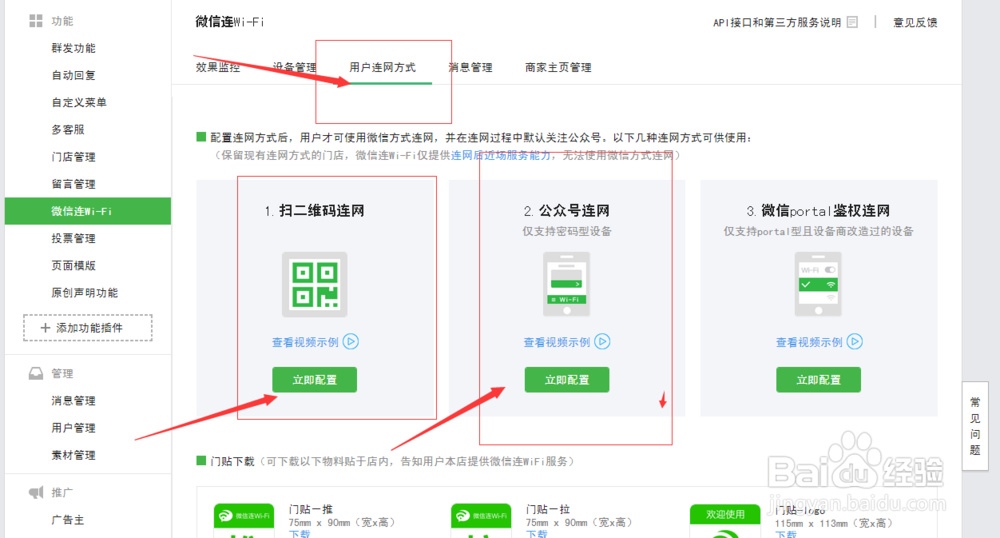The height and width of the screenshot is (538, 1000).
Task: Click the 公众号连网 card title
Action: point(566,211)
